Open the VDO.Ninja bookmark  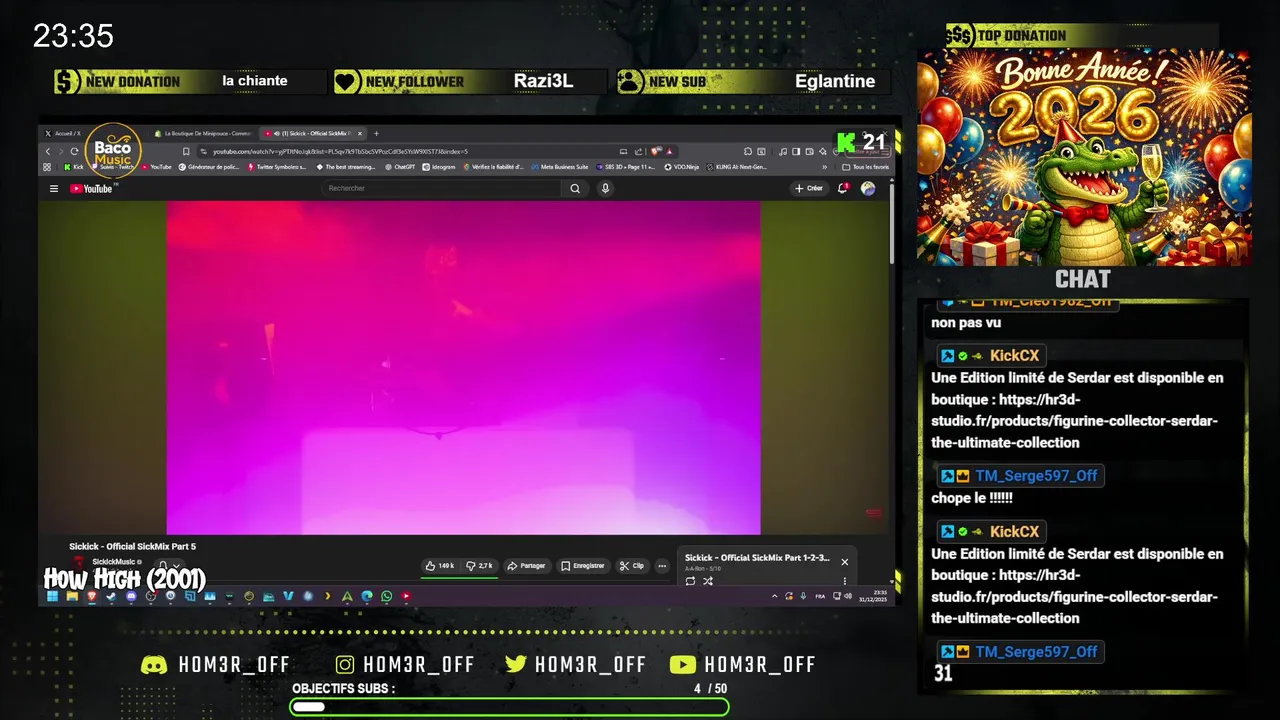(x=682, y=167)
